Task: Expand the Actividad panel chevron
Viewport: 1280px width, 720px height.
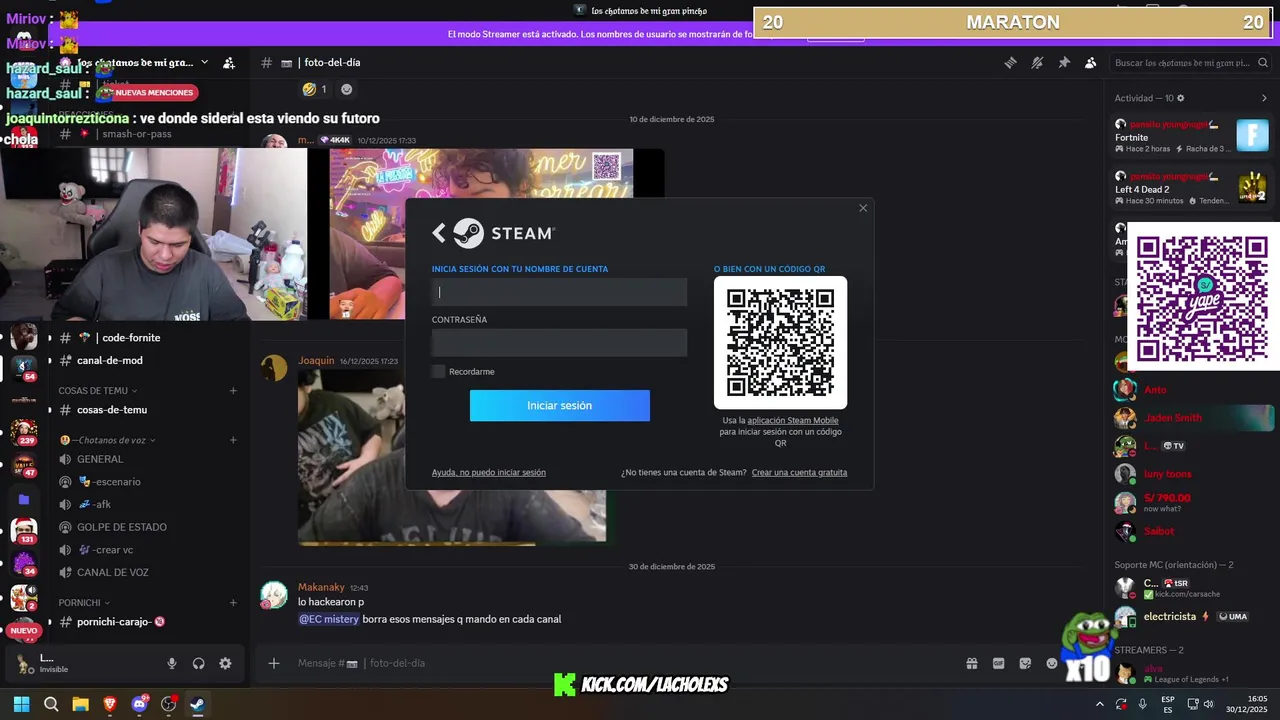Action: pyautogui.click(x=1264, y=98)
